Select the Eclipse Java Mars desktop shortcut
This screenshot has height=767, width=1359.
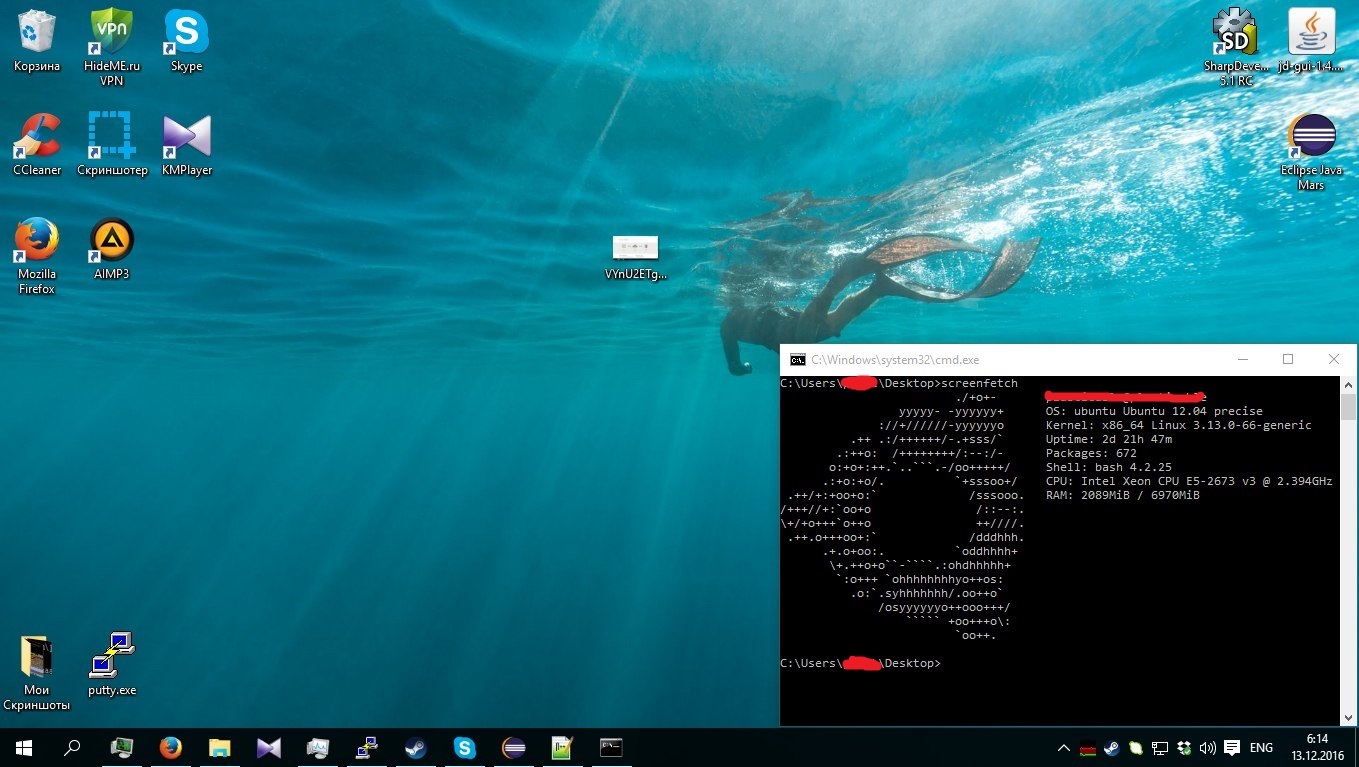[1311, 152]
